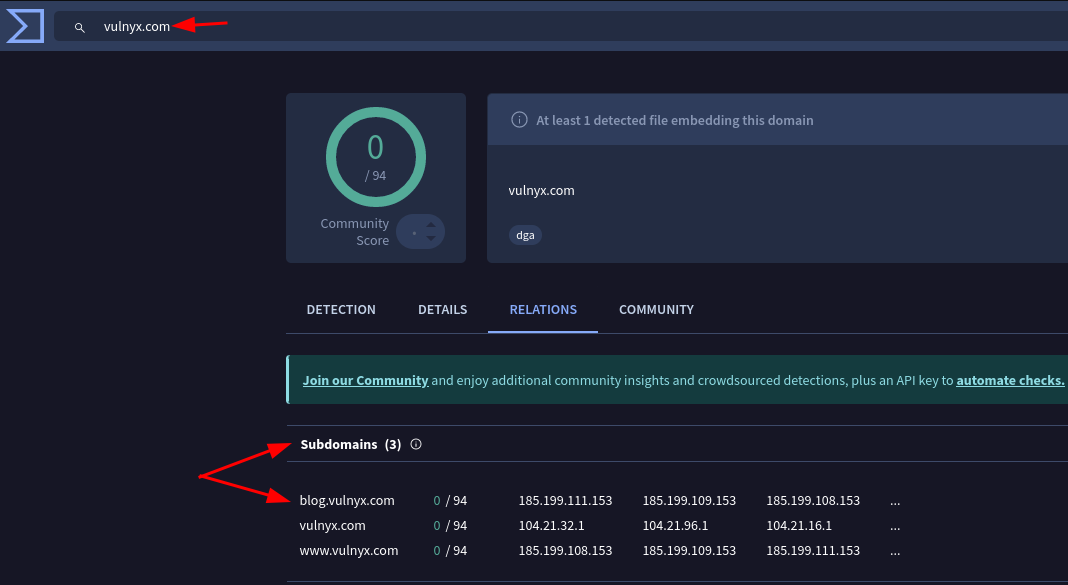This screenshot has height=585, width=1068.
Task: Select the Relations tab
Action: tap(543, 310)
